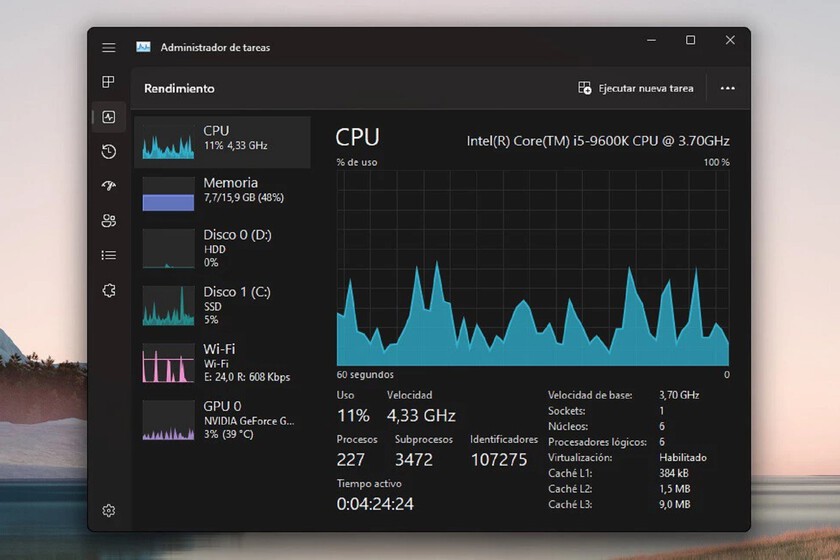Image resolution: width=840 pixels, height=560 pixels.
Task: Click the Wi-Fi pink mini graph thumbnail
Action: click(168, 364)
